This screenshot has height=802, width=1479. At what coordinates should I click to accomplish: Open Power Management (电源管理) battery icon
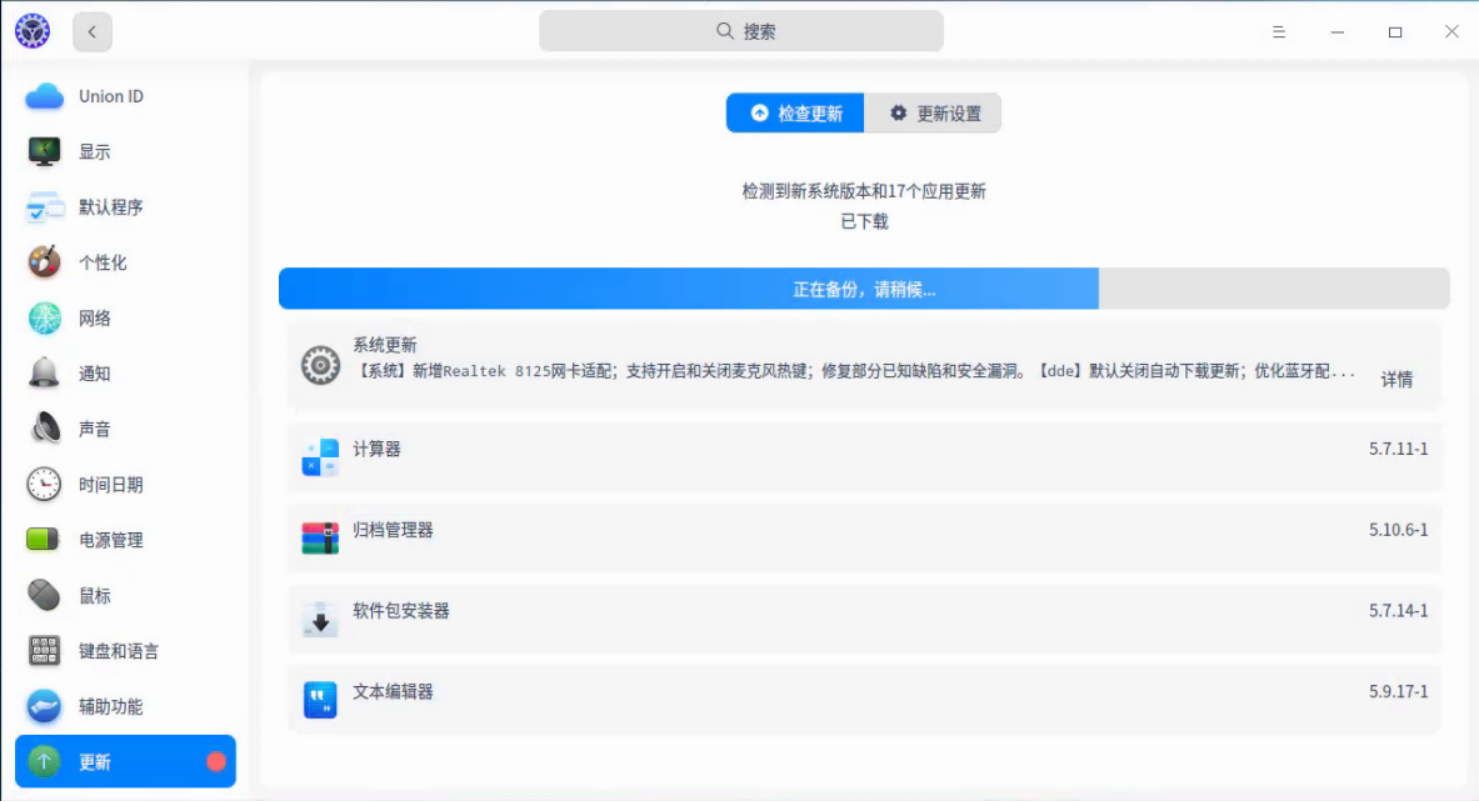click(x=44, y=541)
